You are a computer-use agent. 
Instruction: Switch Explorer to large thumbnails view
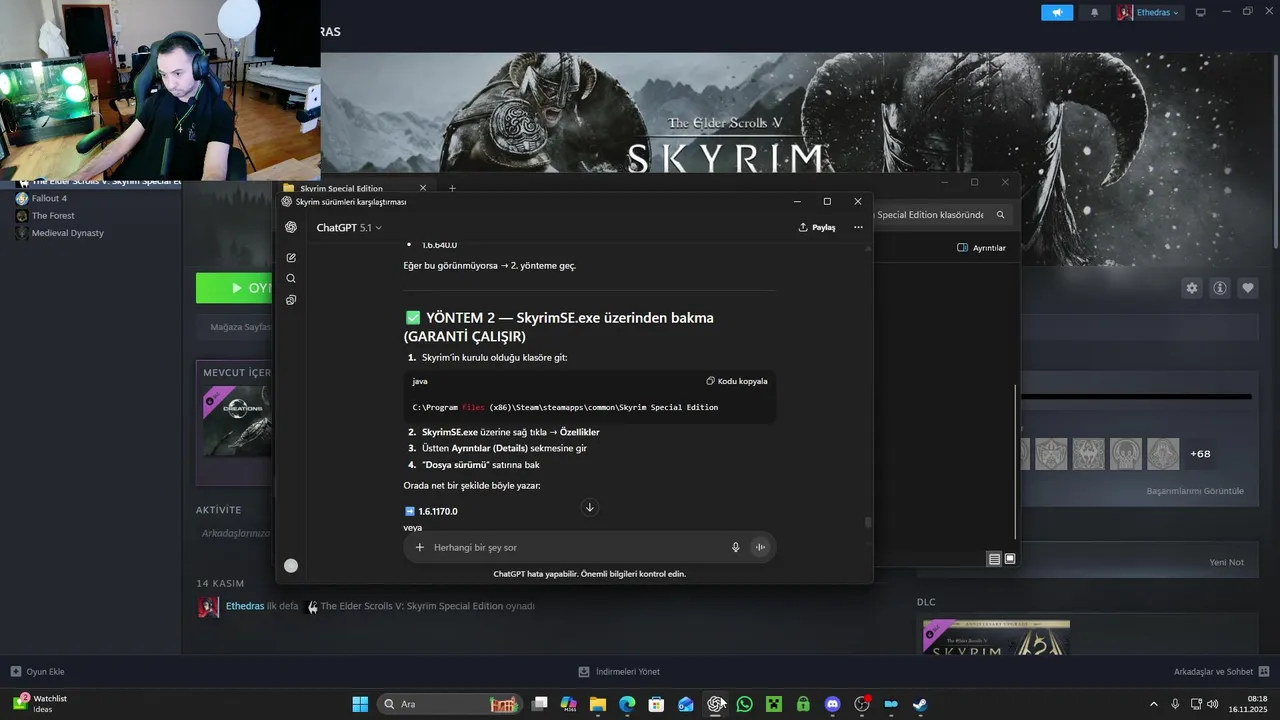1010,559
